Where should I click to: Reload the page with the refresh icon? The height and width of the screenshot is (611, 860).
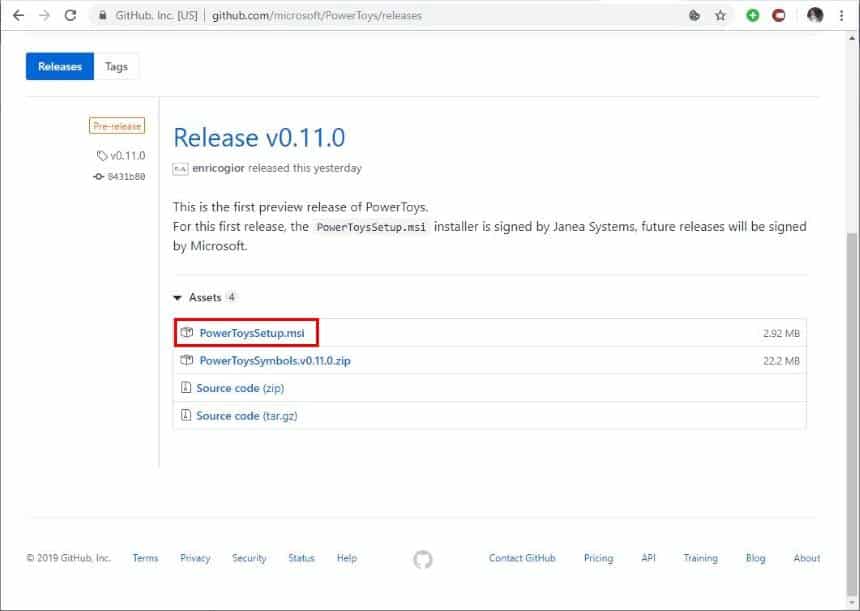pyautogui.click(x=70, y=15)
